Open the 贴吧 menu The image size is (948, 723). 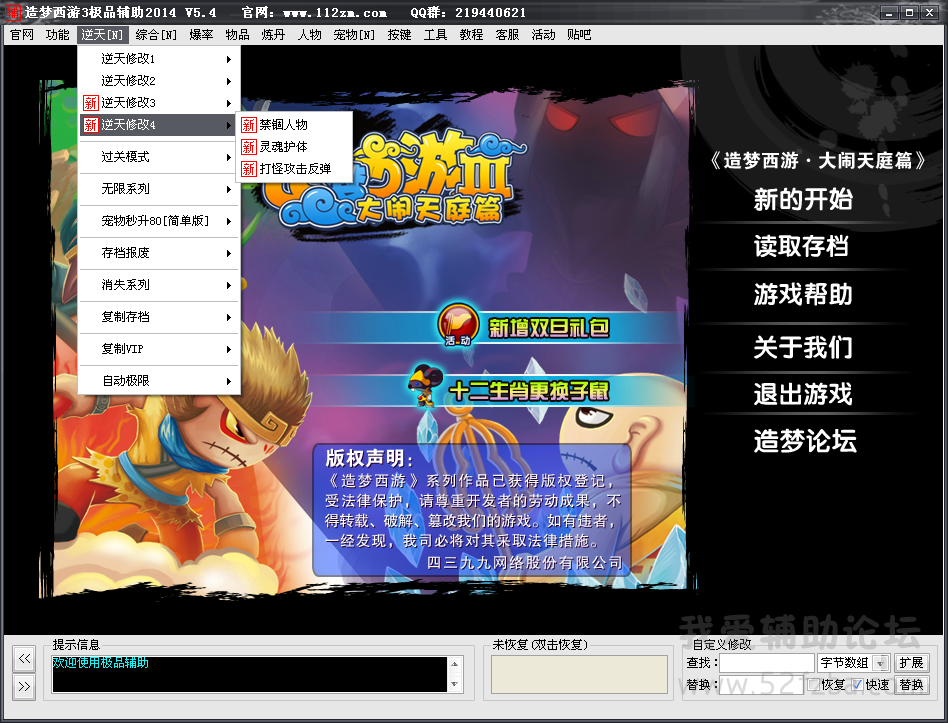[x=579, y=35]
